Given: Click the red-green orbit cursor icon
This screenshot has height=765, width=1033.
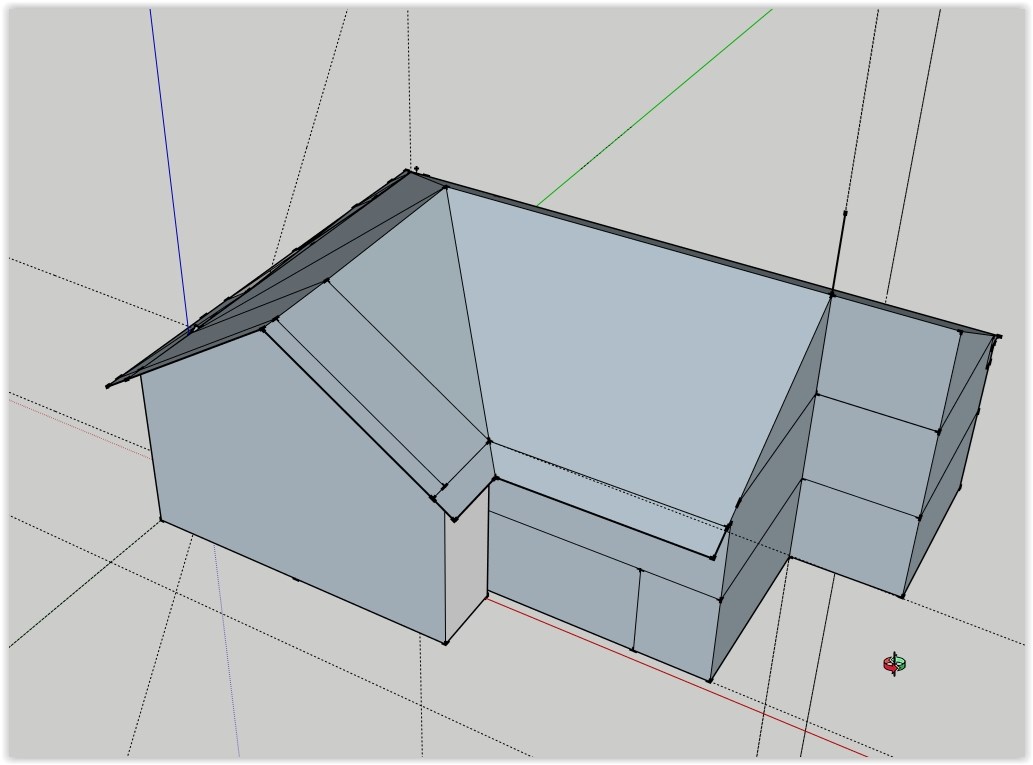Looking at the screenshot, I should coord(894,663).
